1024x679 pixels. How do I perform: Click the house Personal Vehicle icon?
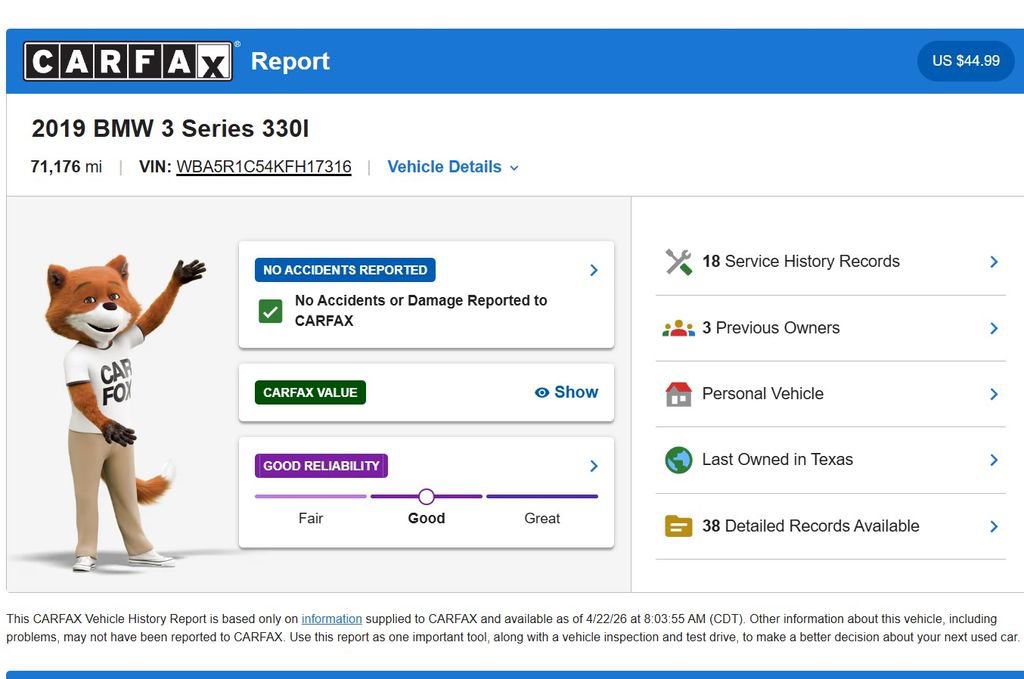coord(679,394)
